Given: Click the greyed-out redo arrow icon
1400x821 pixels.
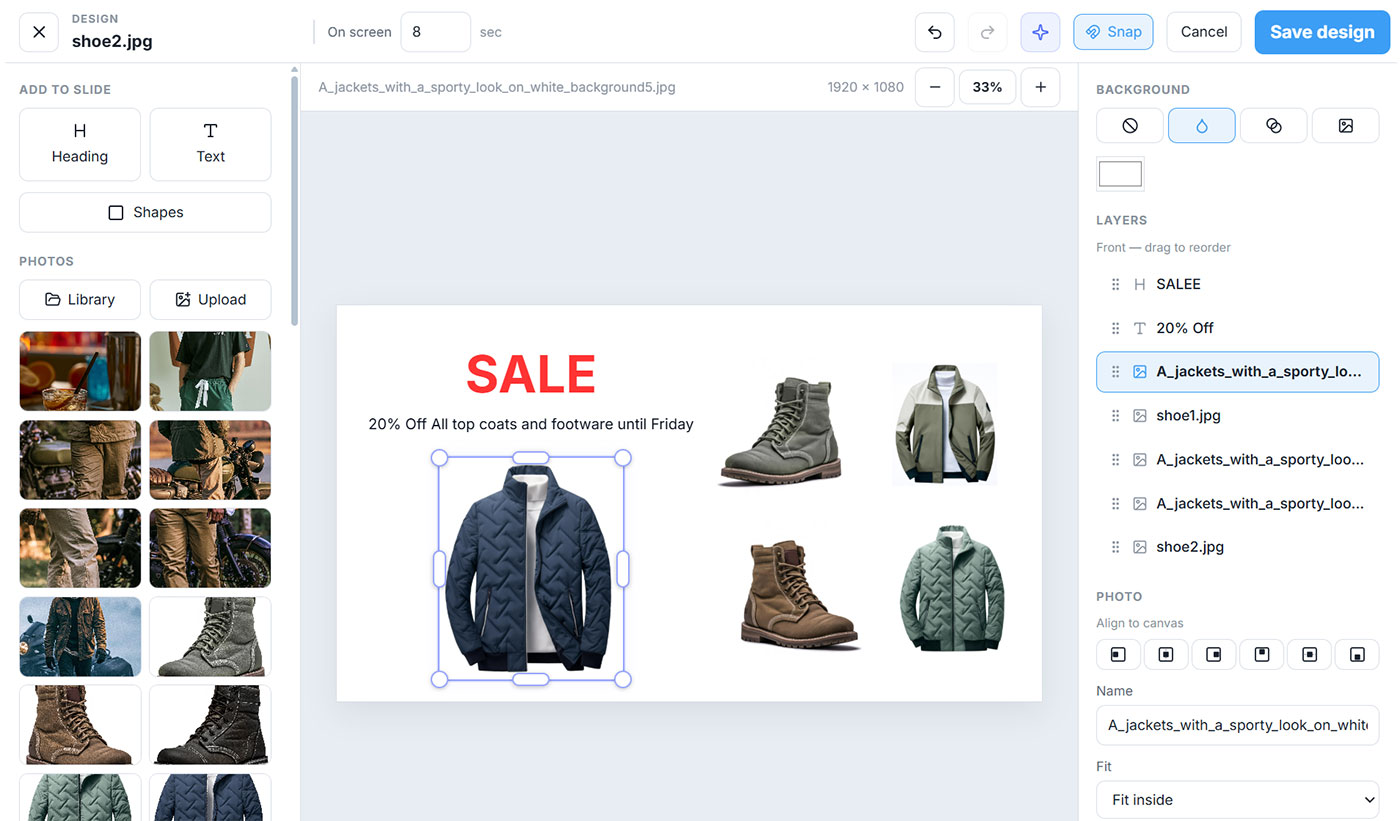Looking at the screenshot, I should pyautogui.click(x=987, y=32).
